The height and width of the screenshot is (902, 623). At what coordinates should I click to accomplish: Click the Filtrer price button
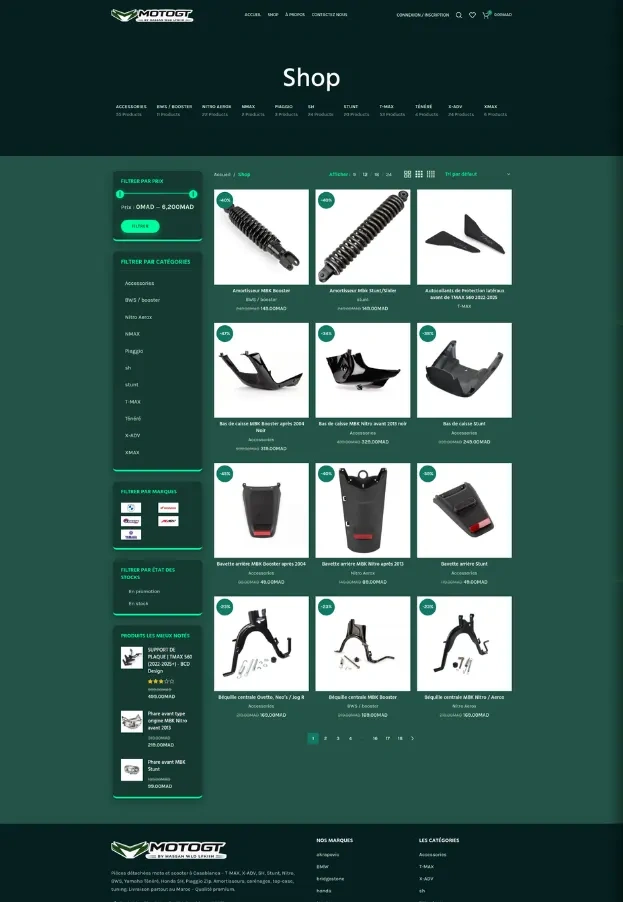[140, 227]
